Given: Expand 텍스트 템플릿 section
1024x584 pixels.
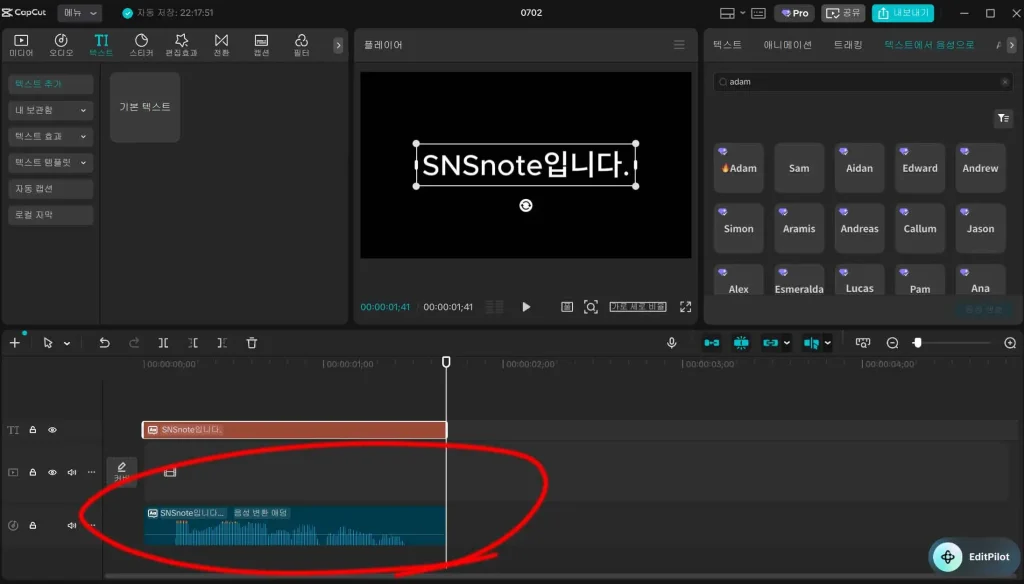Looking at the screenshot, I should (50, 163).
